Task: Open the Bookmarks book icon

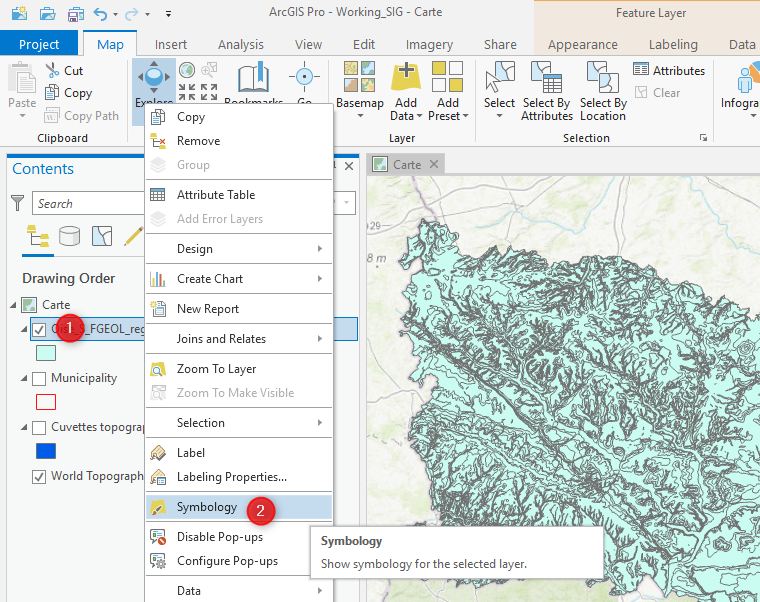Action: pyautogui.click(x=253, y=78)
